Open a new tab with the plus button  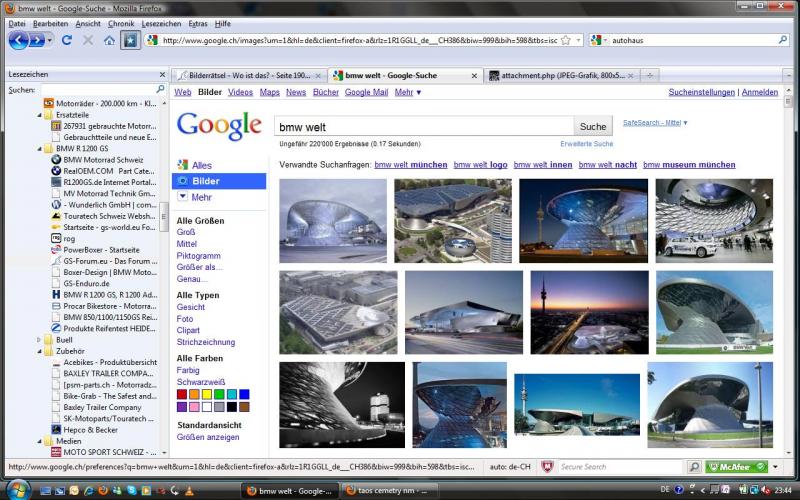[x=649, y=76]
